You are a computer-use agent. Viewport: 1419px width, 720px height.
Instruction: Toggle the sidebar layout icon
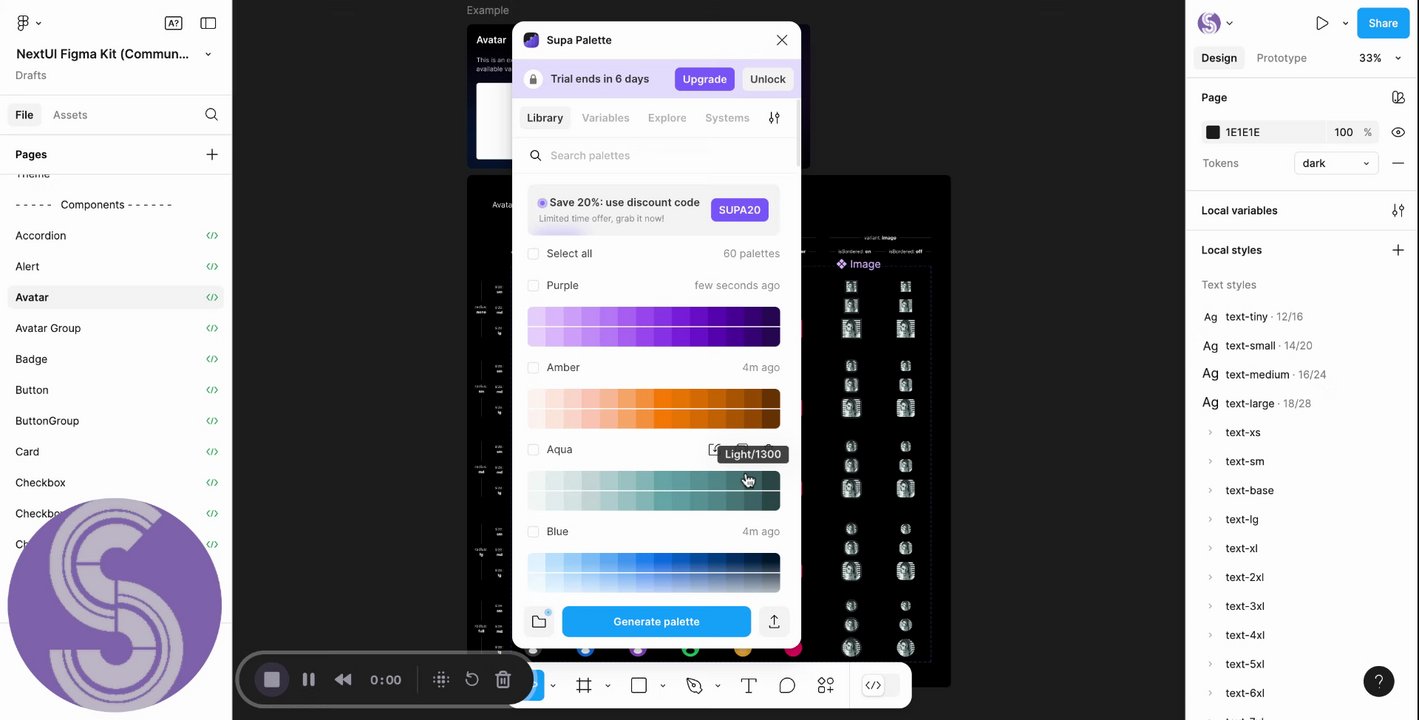(x=208, y=23)
